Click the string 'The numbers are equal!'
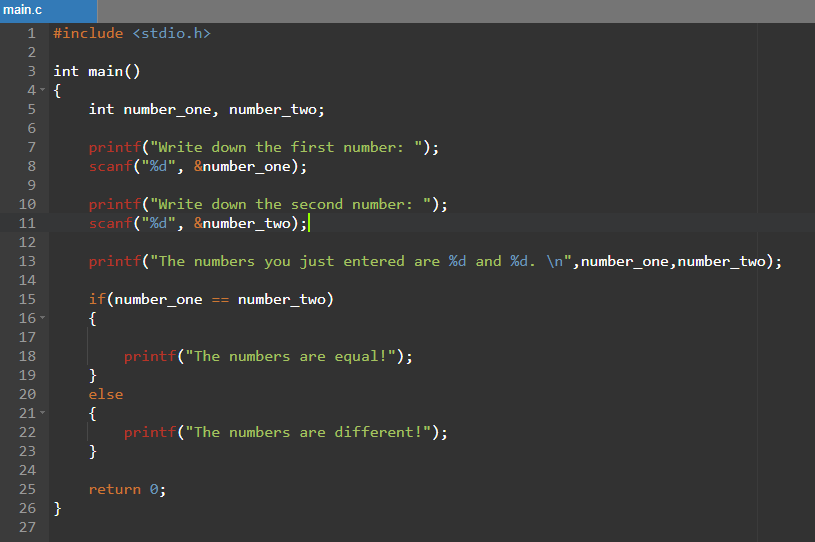 pyautogui.click(x=291, y=356)
